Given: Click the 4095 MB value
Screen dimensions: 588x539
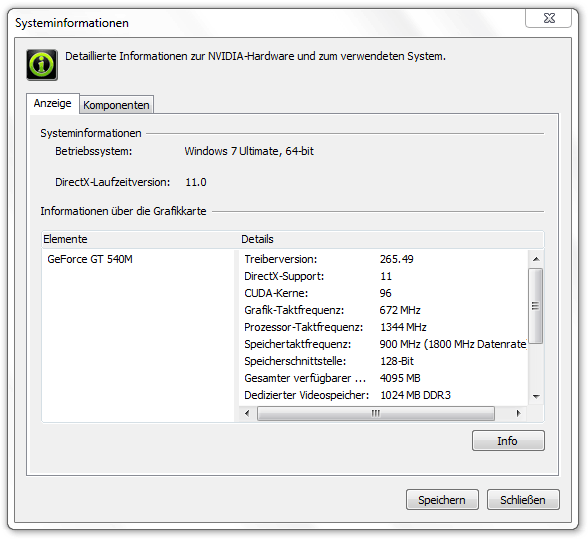Looking at the screenshot, I should [x=400, y=378].
